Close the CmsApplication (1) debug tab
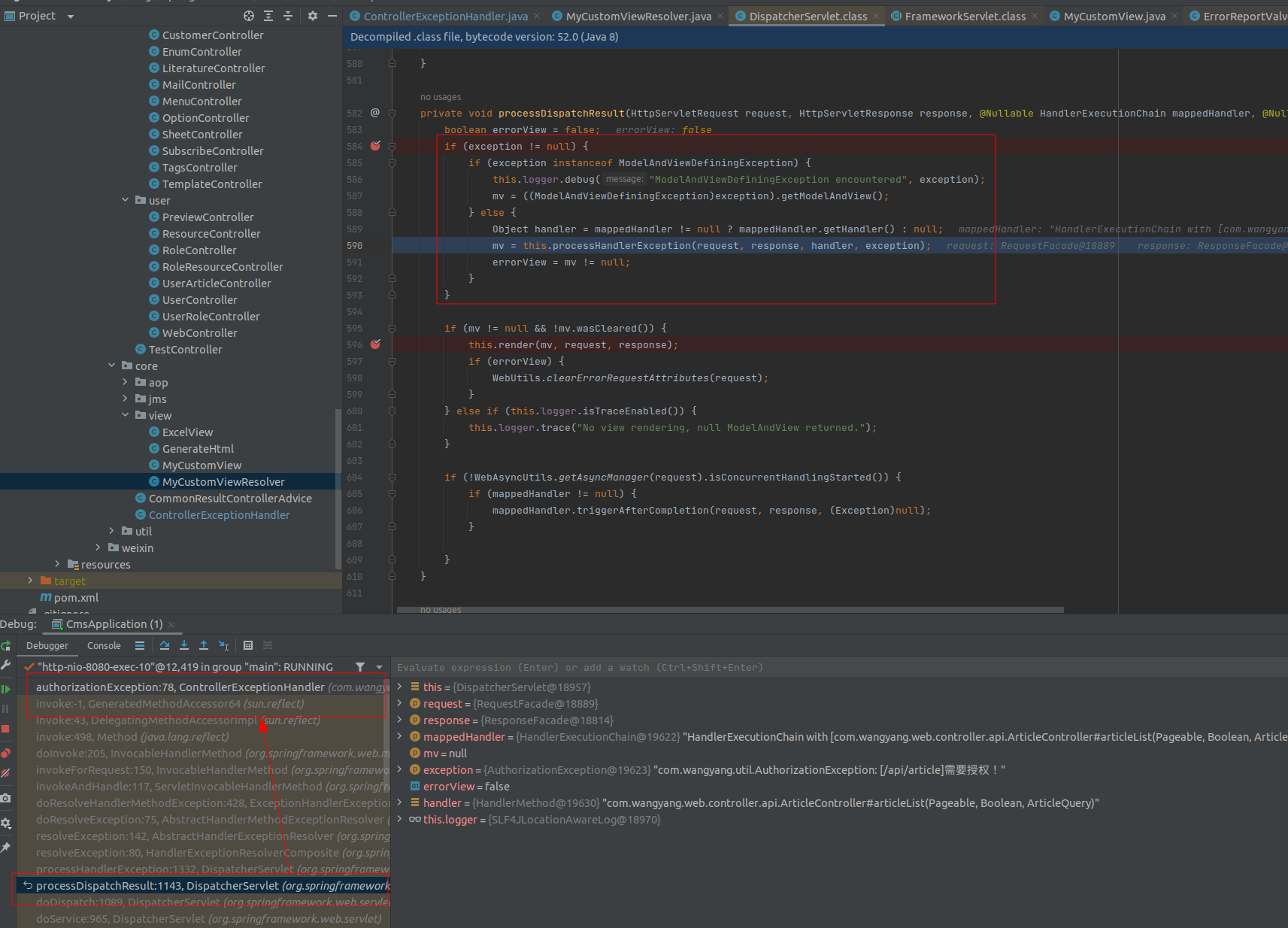The height and width of the screenshot is (928, 1288). point(171,624)
